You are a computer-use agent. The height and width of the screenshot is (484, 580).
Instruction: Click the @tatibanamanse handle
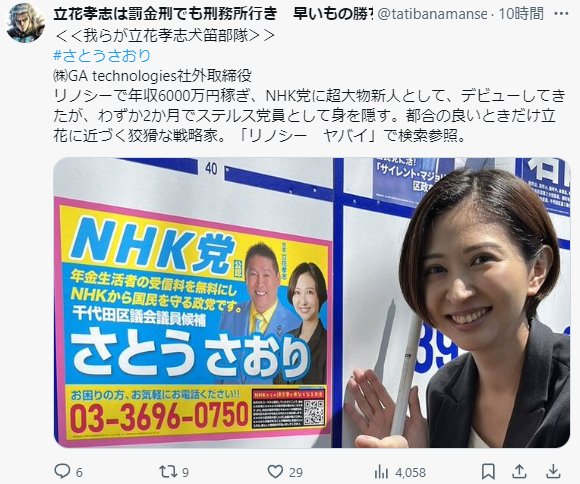pyautogui.click(x=433, y=14)
